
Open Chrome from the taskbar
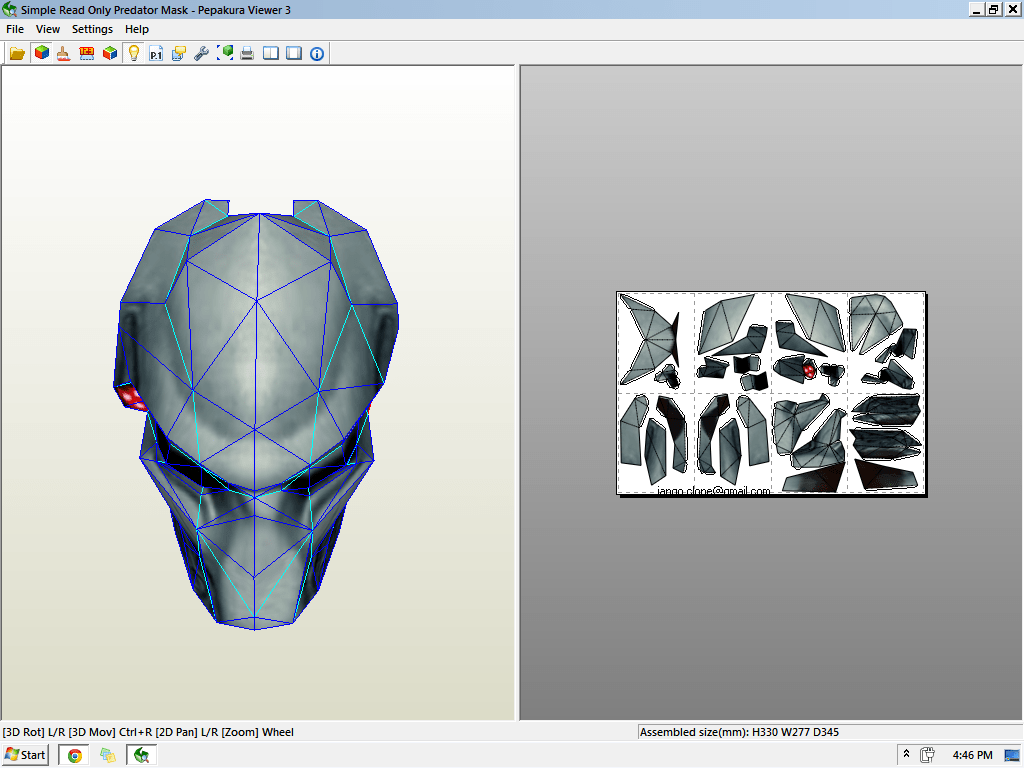74,755
